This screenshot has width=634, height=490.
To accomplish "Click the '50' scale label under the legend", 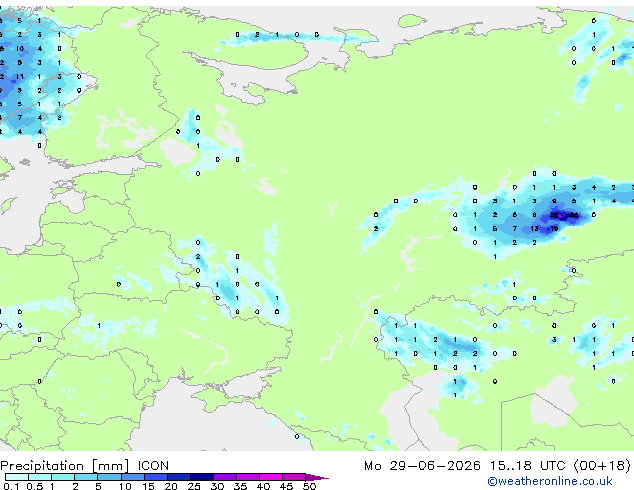I will tap(309, 486).
